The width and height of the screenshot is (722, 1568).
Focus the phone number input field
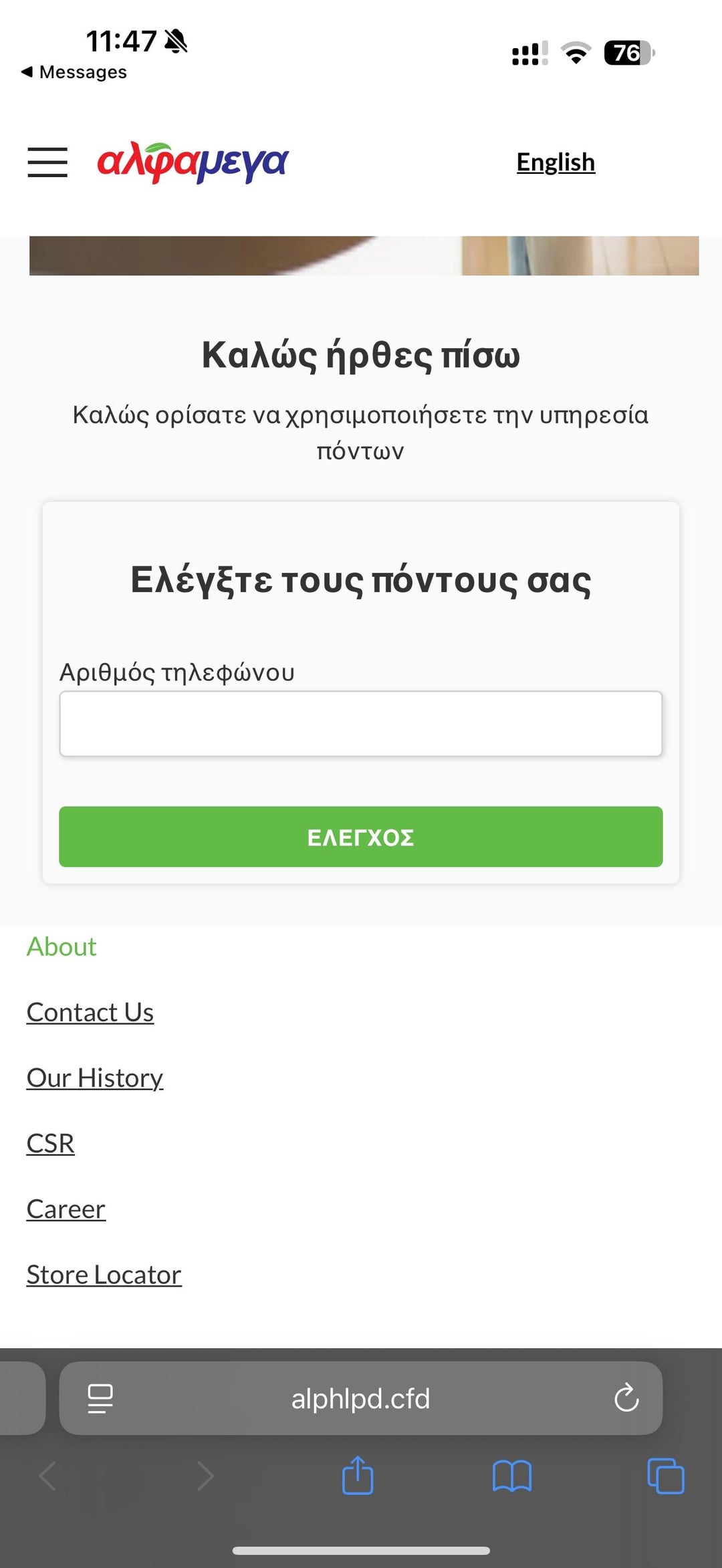pyautogui.click(x=361, y=724)
